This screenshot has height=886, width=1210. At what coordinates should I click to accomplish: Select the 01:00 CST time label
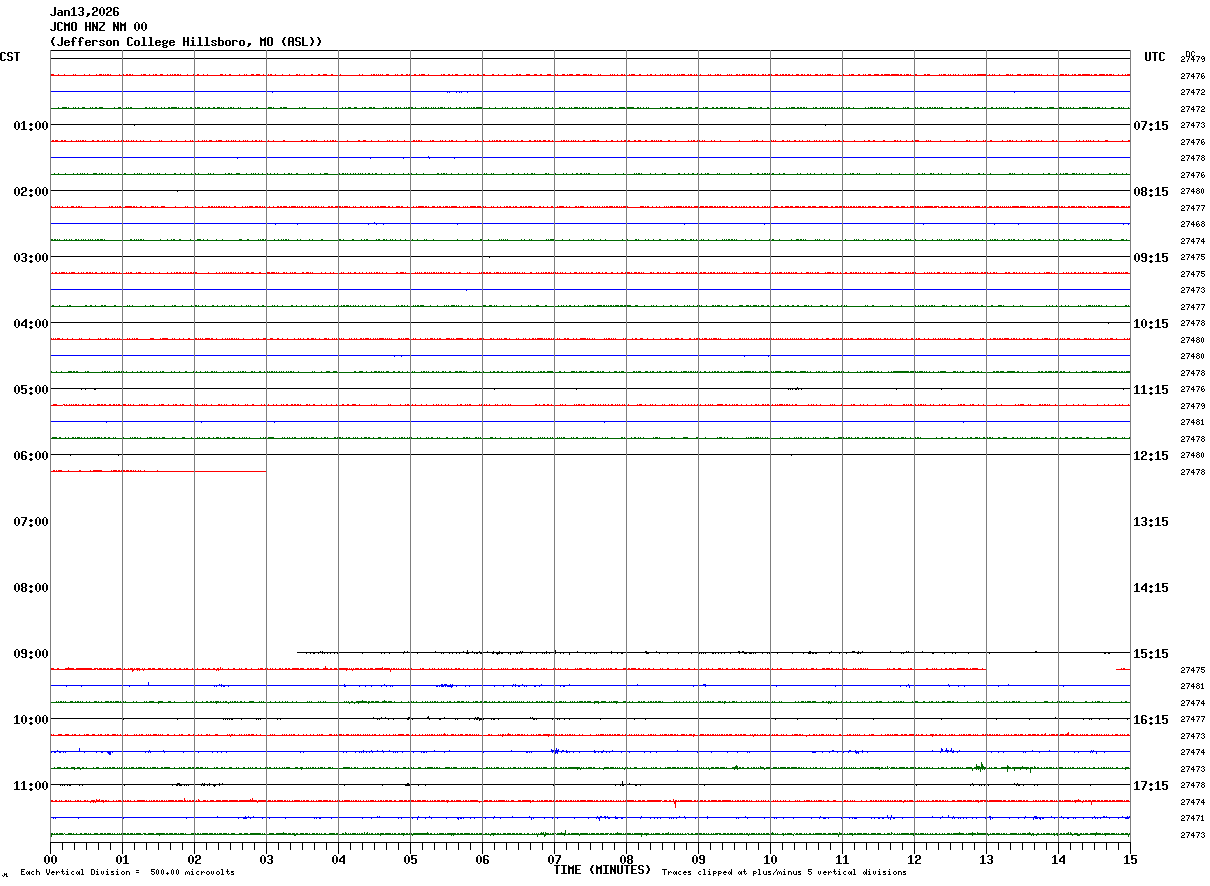[x=31, y=126]
